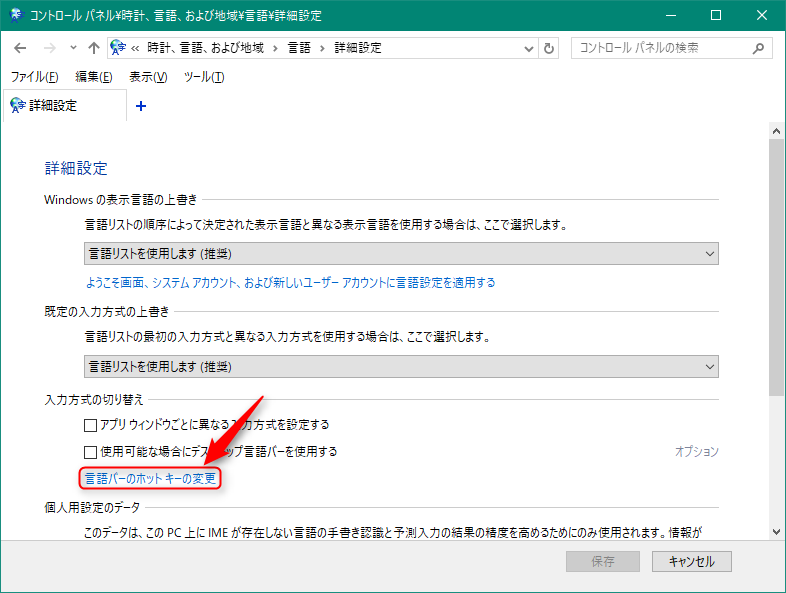Refresh the page with the reload icon

[x=549, y=49]
